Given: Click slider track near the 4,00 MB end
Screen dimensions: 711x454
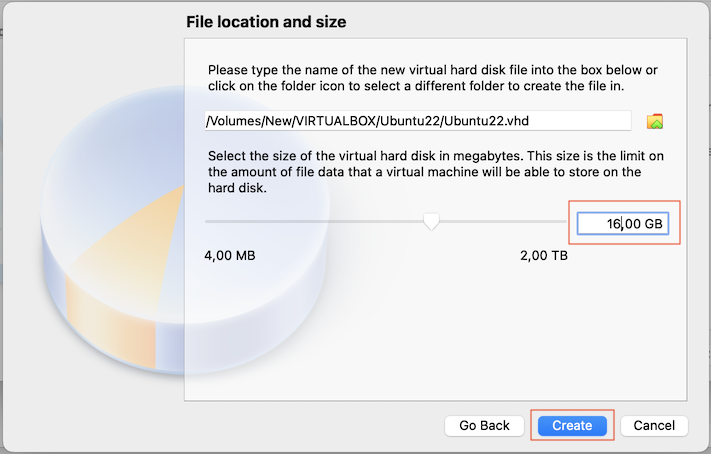Looking at the screenshot, I should coord(218,221).
